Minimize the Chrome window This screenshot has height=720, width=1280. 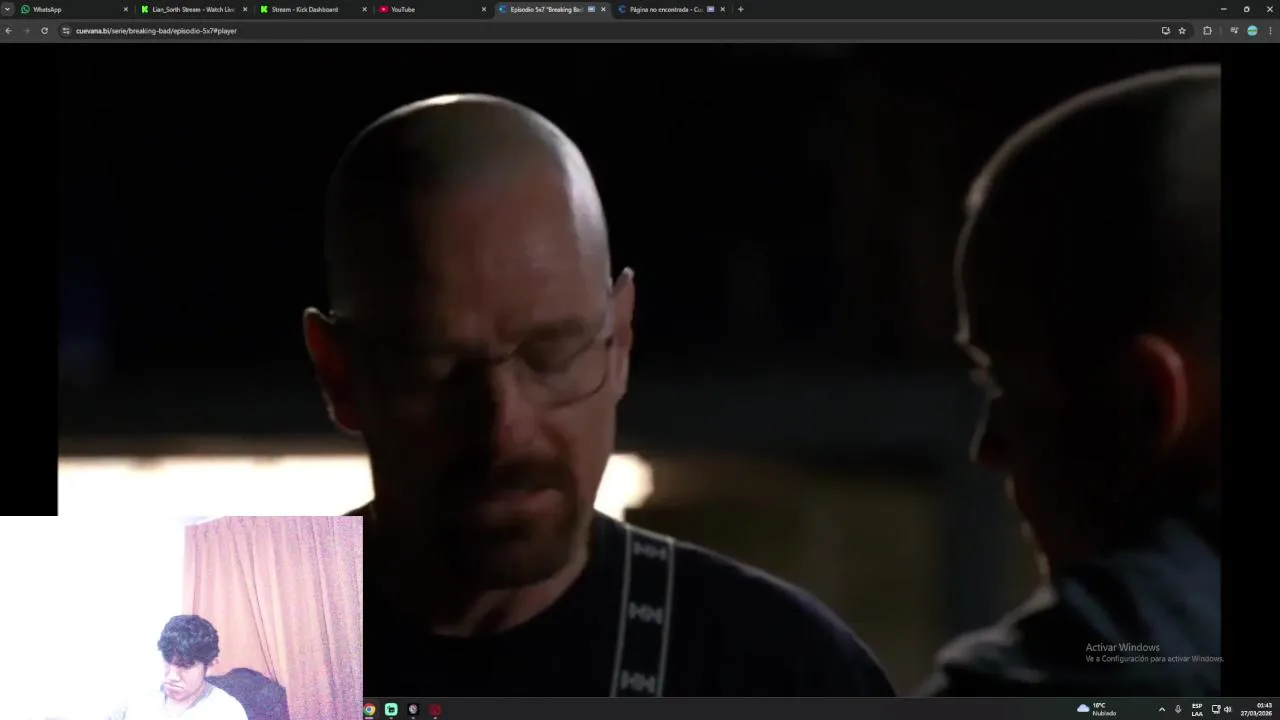click(1223, 9)
